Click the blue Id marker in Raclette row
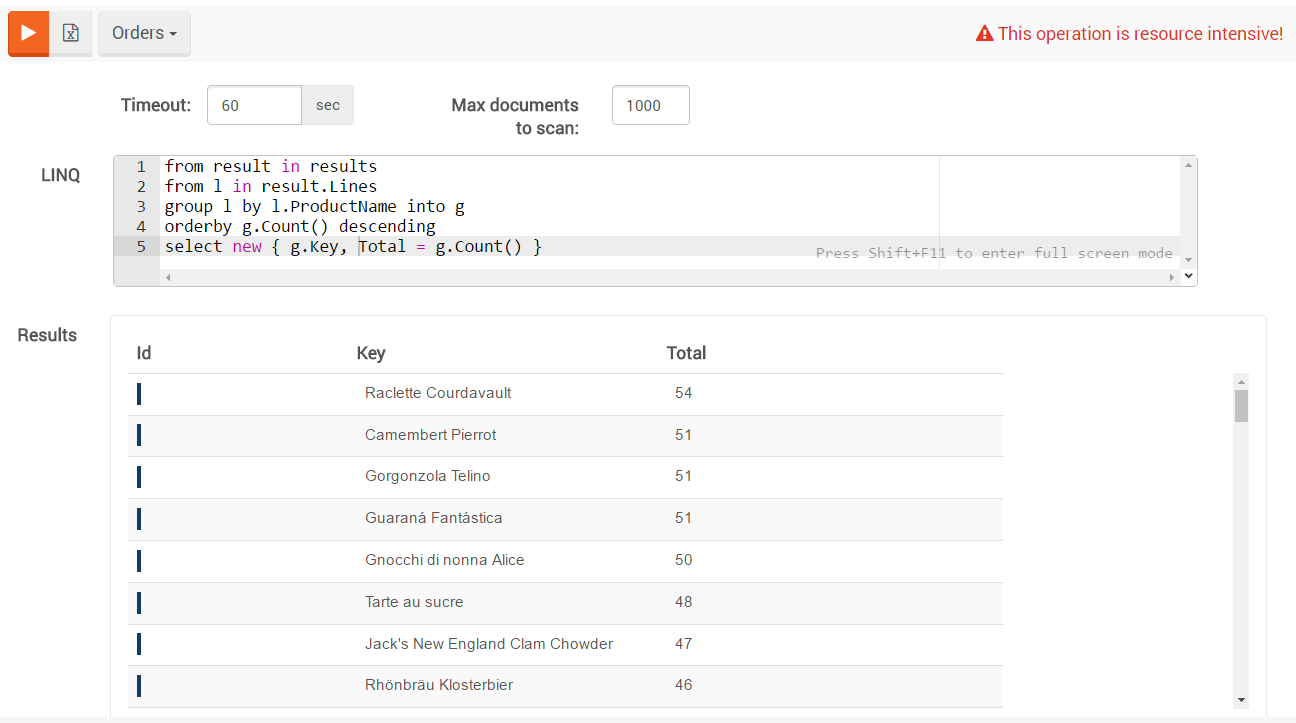This screenshot has width=1296, height=723. 138,394
